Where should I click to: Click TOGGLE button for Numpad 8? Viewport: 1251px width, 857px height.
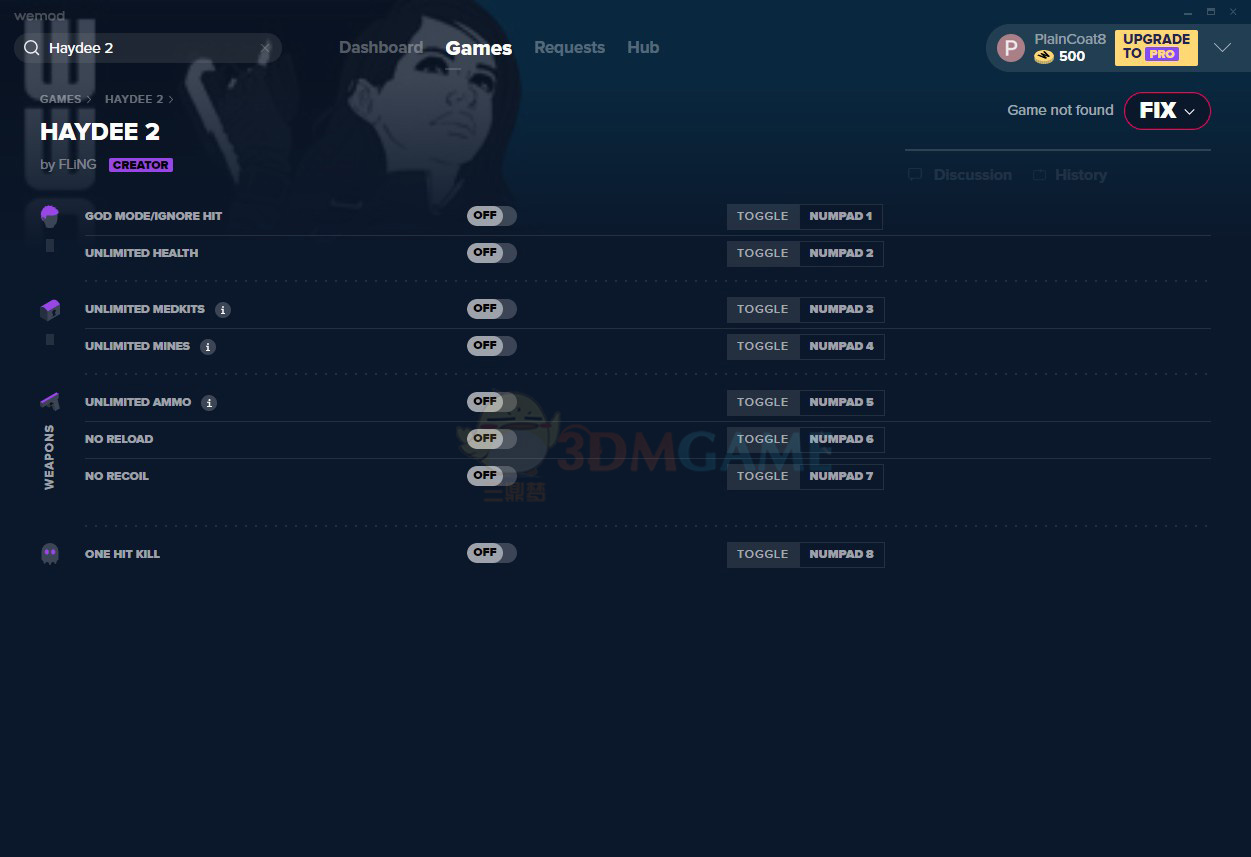[x=763, y=555]
